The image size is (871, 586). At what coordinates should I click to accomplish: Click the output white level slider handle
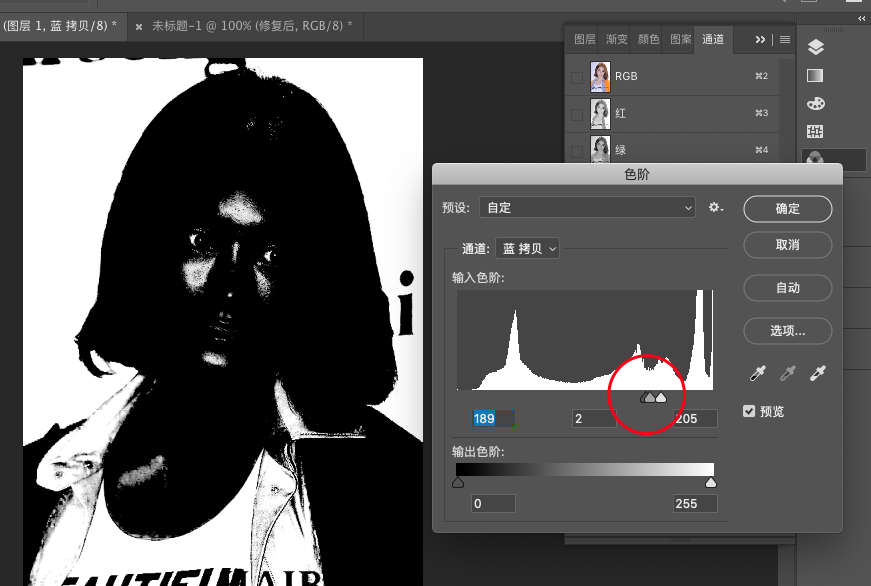click(711, 483)
